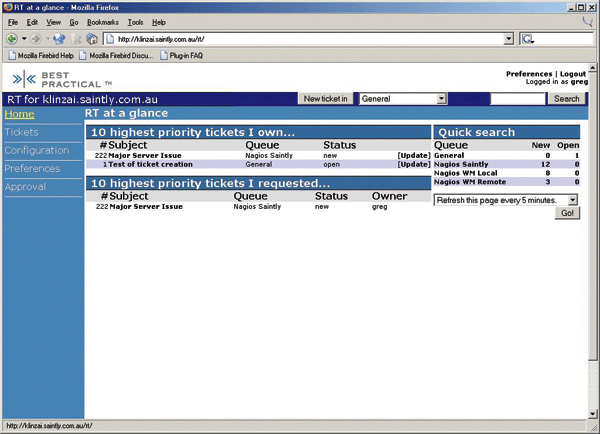Click the Go! button
This screenshot has width=600, height=434.
tap(567, 214)
